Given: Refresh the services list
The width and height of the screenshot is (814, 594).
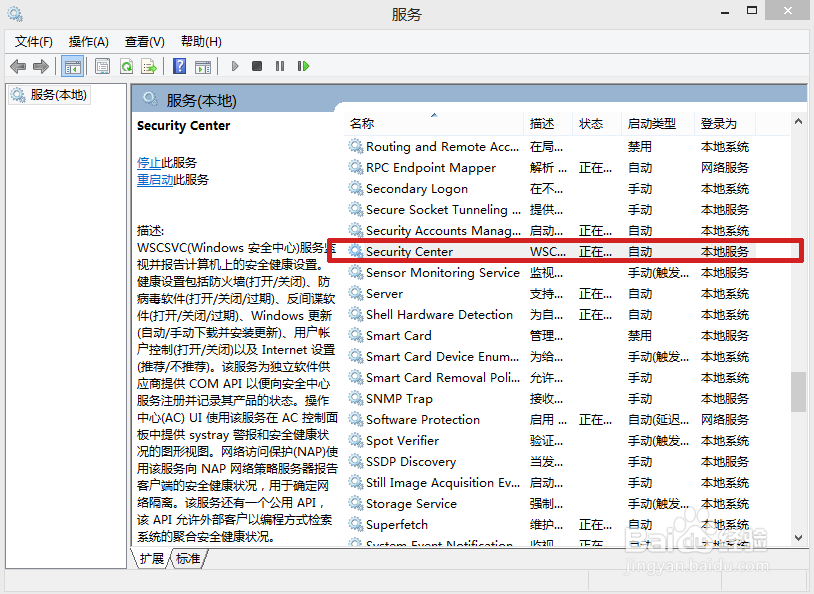Looking at the screenshot, I should [x=127, y=66].
